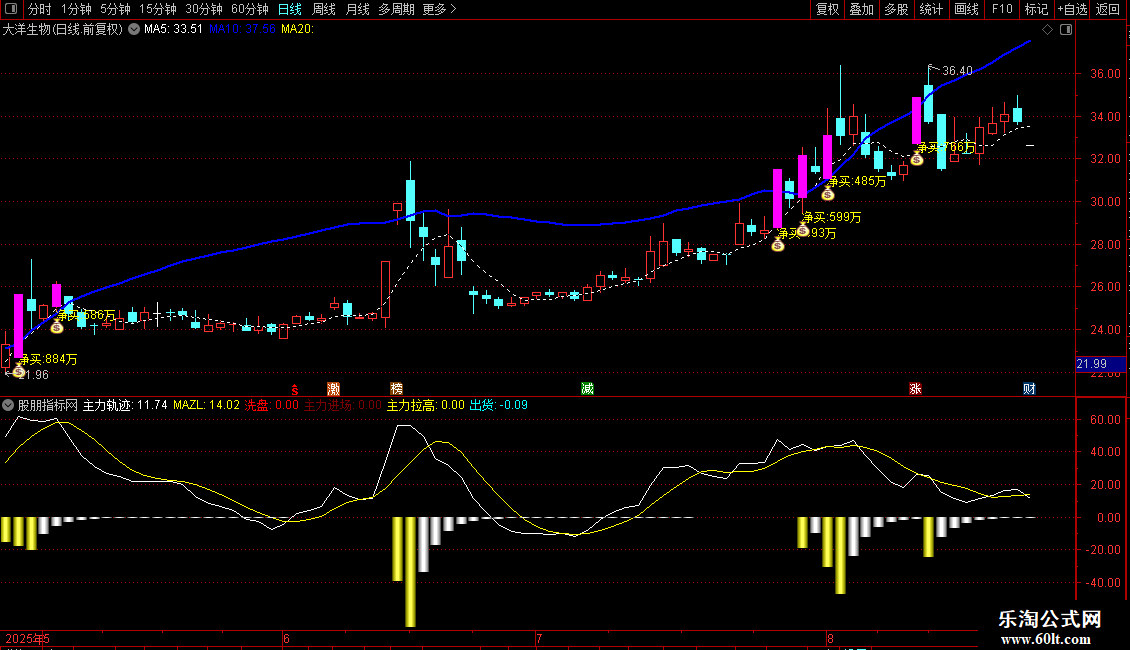Click the 净买:884万 annotation text

coord(48,359)
